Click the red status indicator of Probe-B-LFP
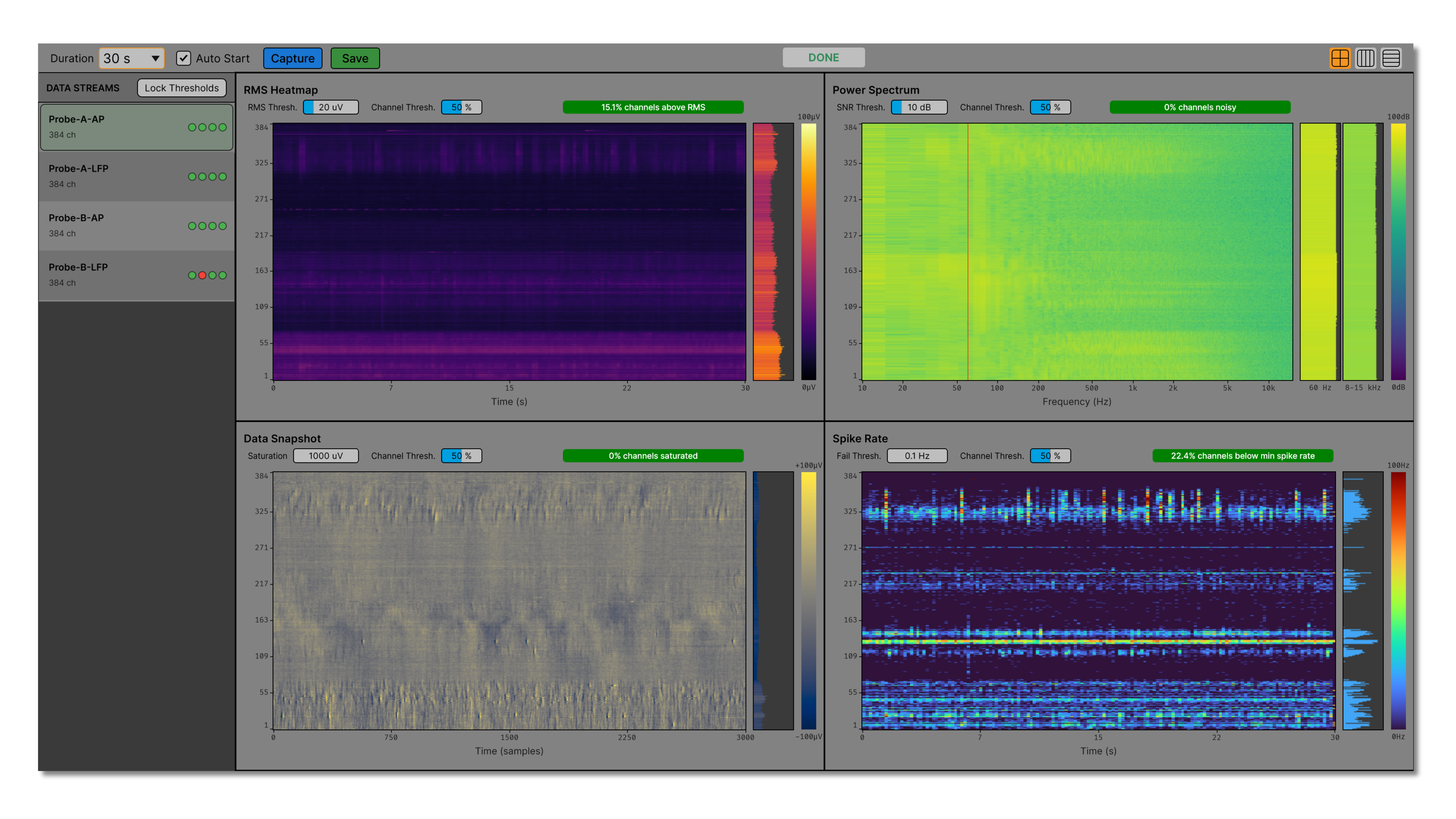 202,275
